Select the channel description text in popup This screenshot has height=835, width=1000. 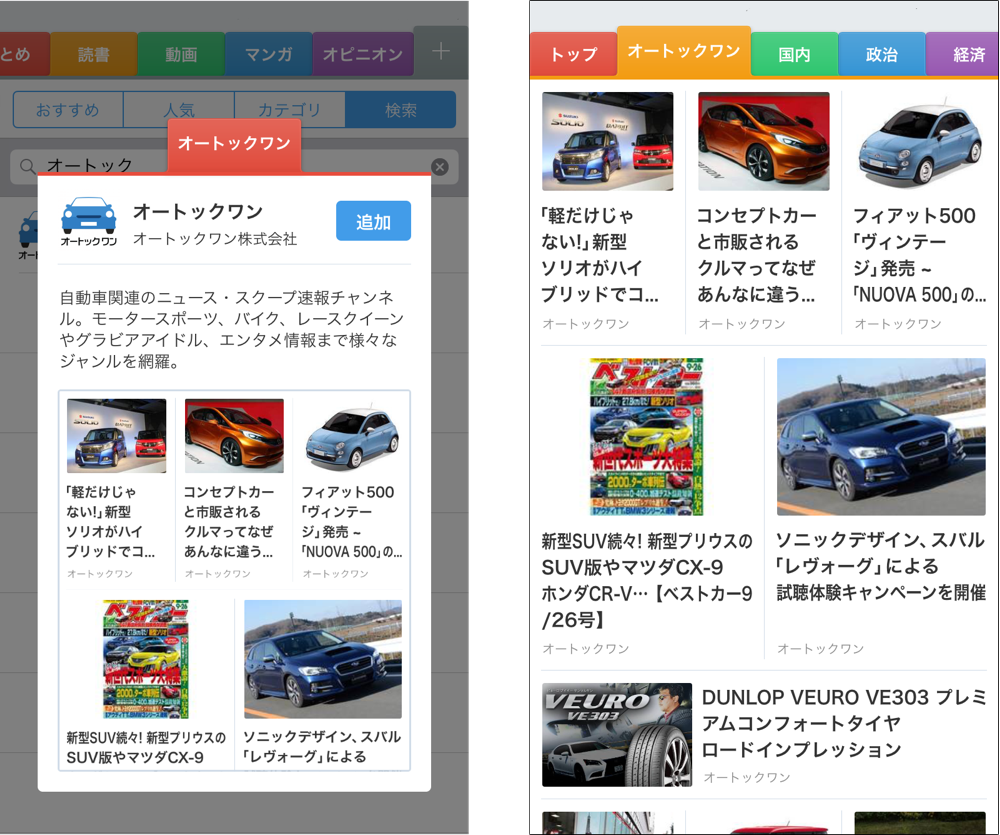click(232, 329)
